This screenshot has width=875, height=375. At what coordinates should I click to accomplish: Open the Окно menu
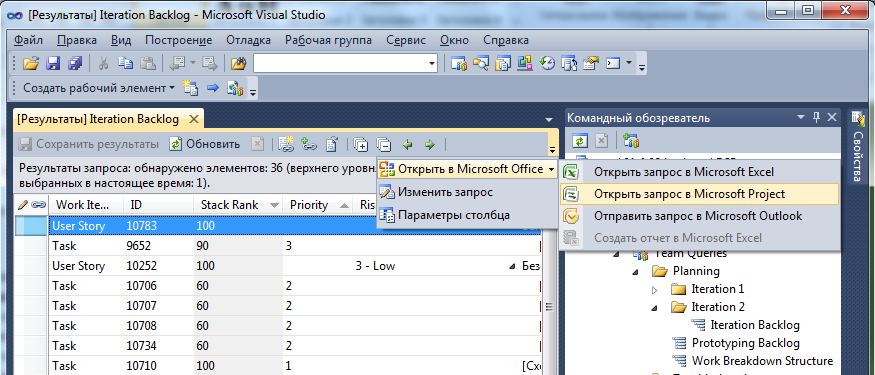pos(454,40)
